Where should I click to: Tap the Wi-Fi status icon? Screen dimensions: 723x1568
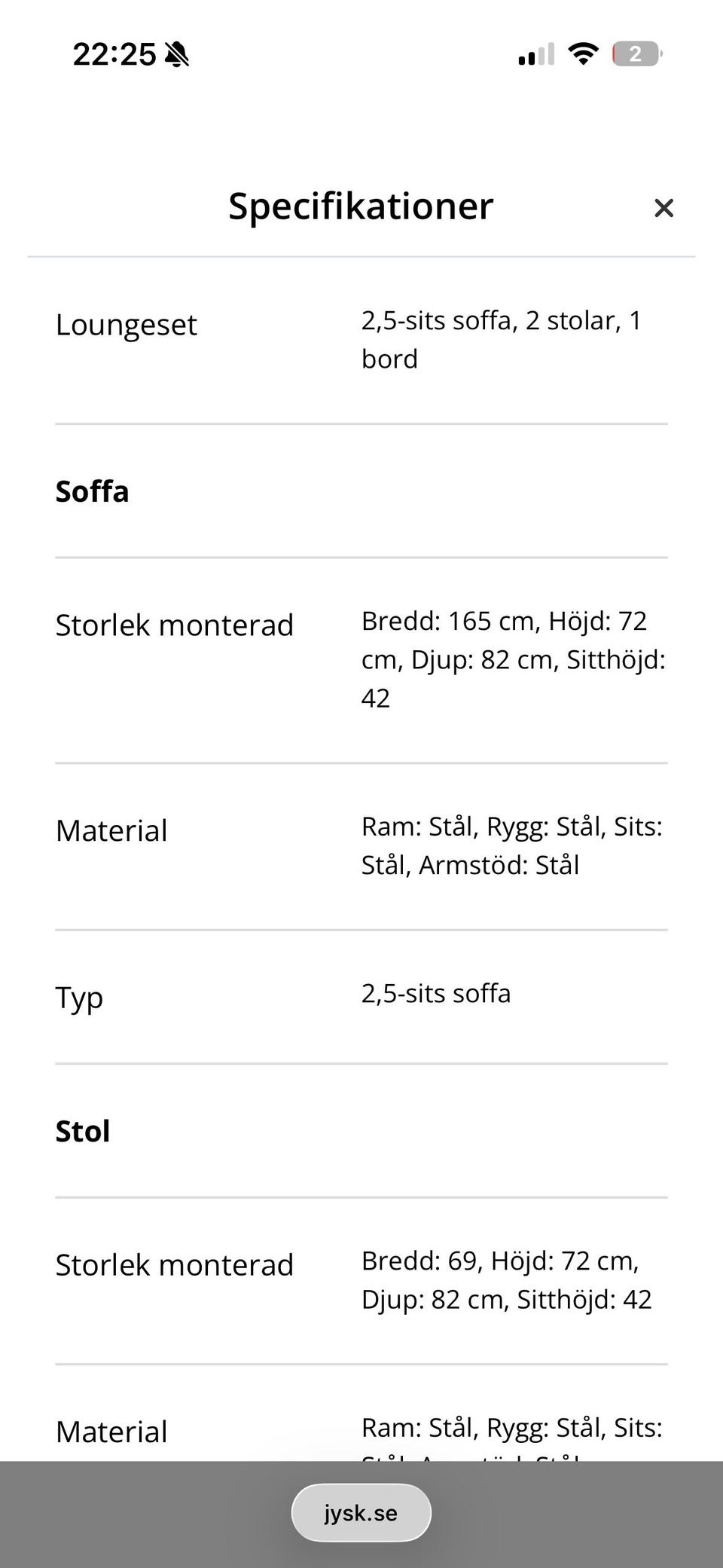click(583, 54)
